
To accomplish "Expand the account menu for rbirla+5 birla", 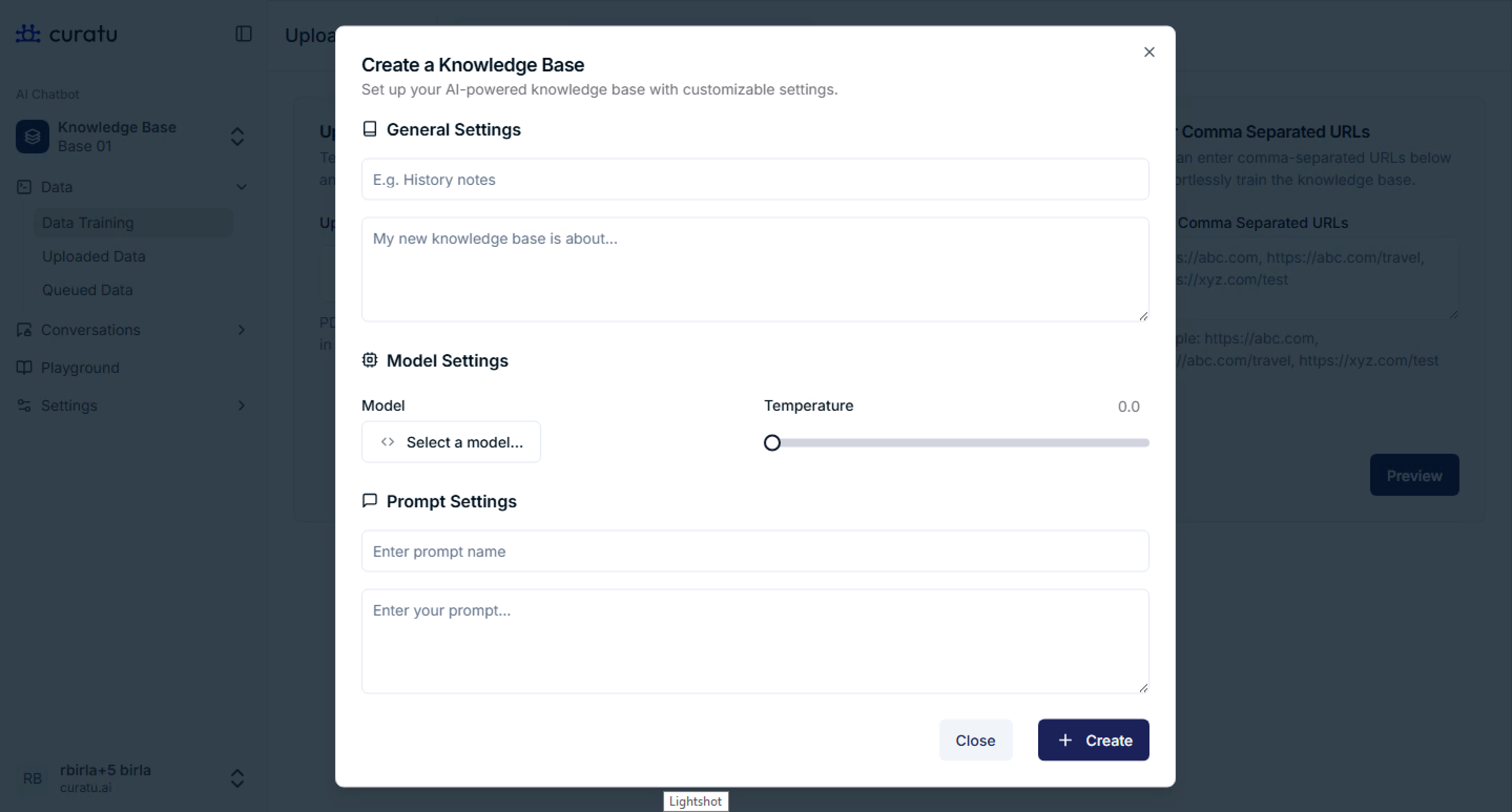I will click(237, 778).
